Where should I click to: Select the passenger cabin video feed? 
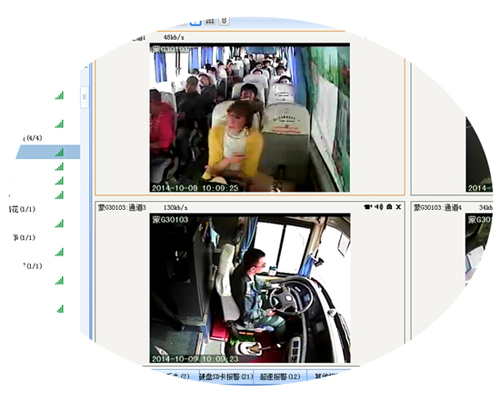point(250,118)
